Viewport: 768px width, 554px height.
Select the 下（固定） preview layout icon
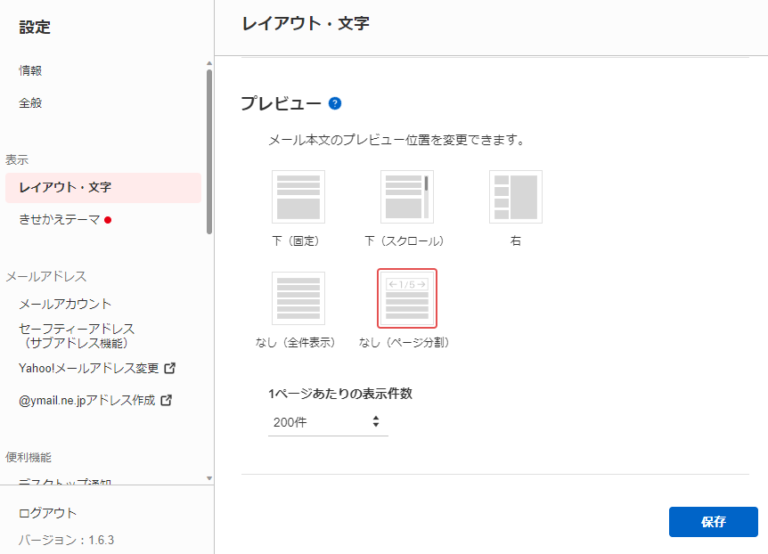[x=298, y=196]
